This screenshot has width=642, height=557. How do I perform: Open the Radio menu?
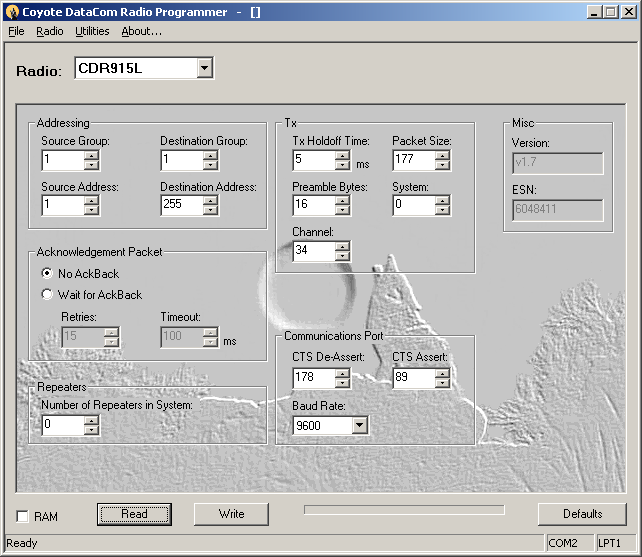point(50,32)
